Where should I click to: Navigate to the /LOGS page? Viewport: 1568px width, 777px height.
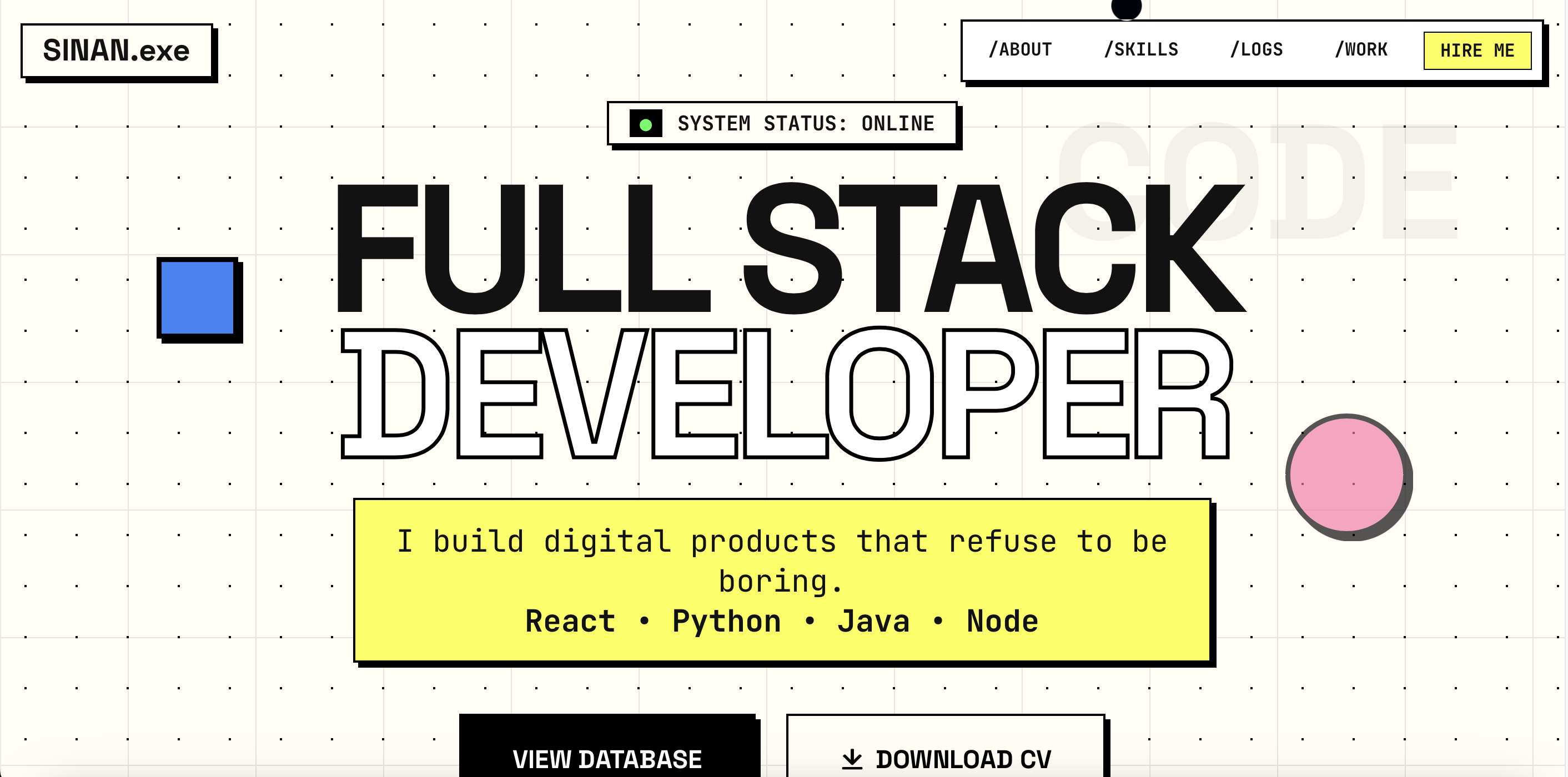tap(1257, 49)
